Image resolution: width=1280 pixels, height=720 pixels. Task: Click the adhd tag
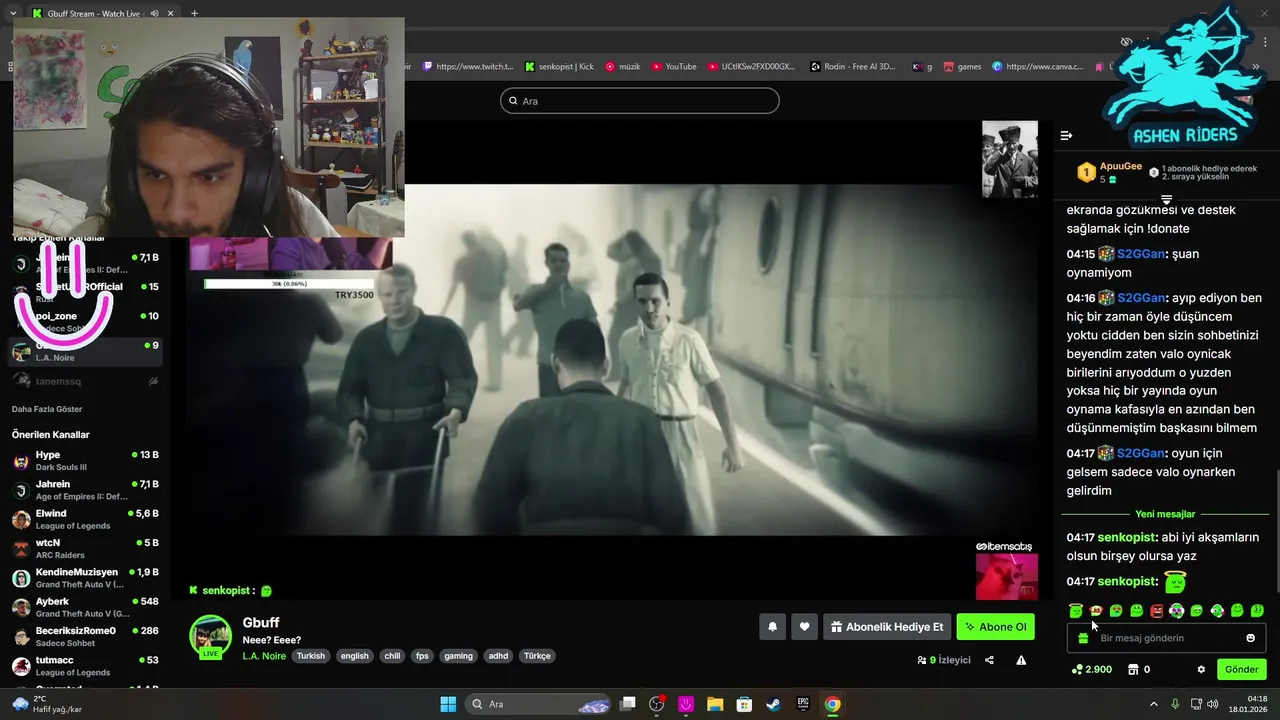[x=498, y=656]
